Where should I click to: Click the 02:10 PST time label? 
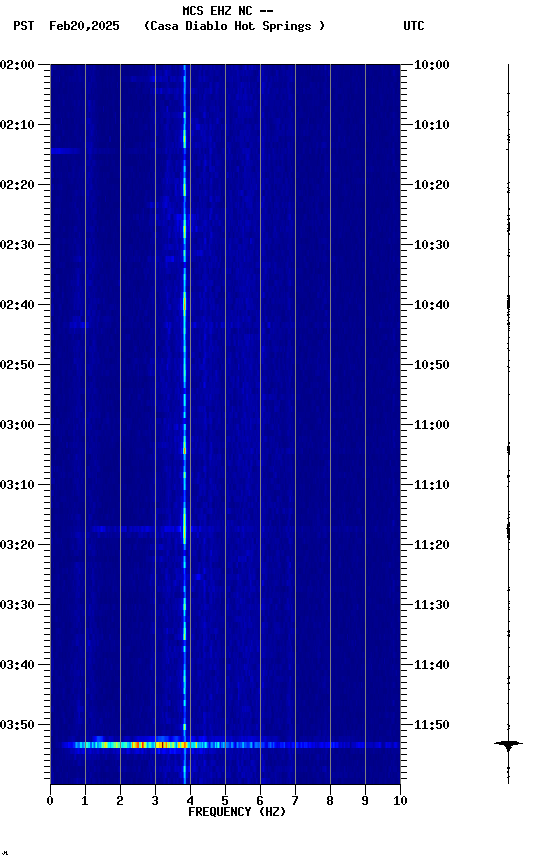[17, 125]
